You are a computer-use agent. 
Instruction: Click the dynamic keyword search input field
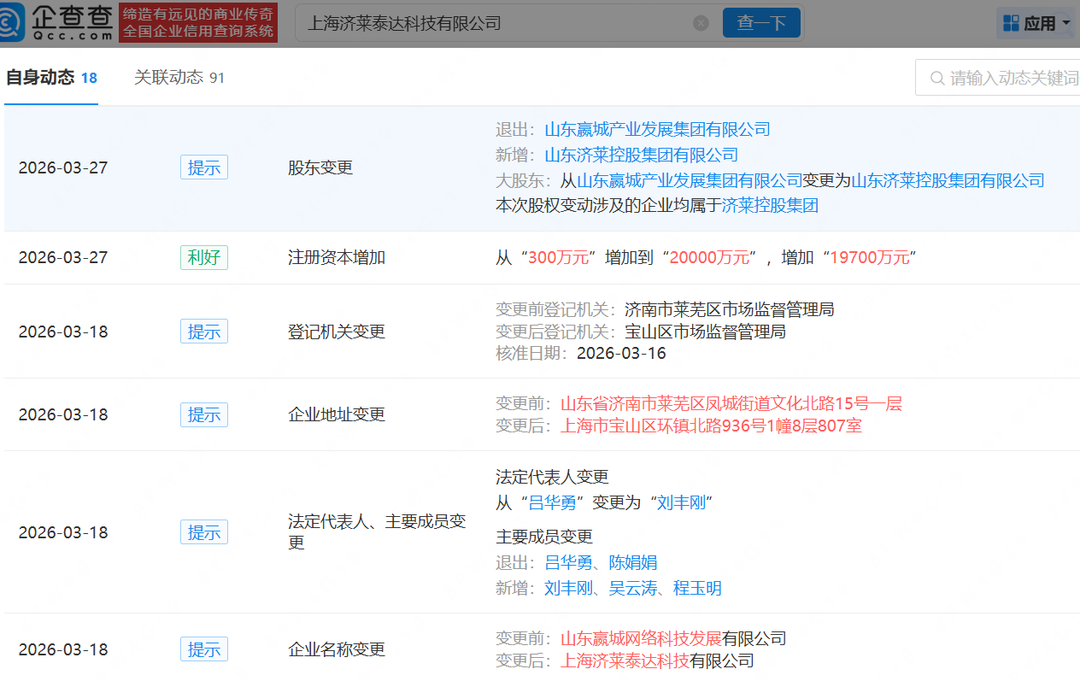(1010, 76)
